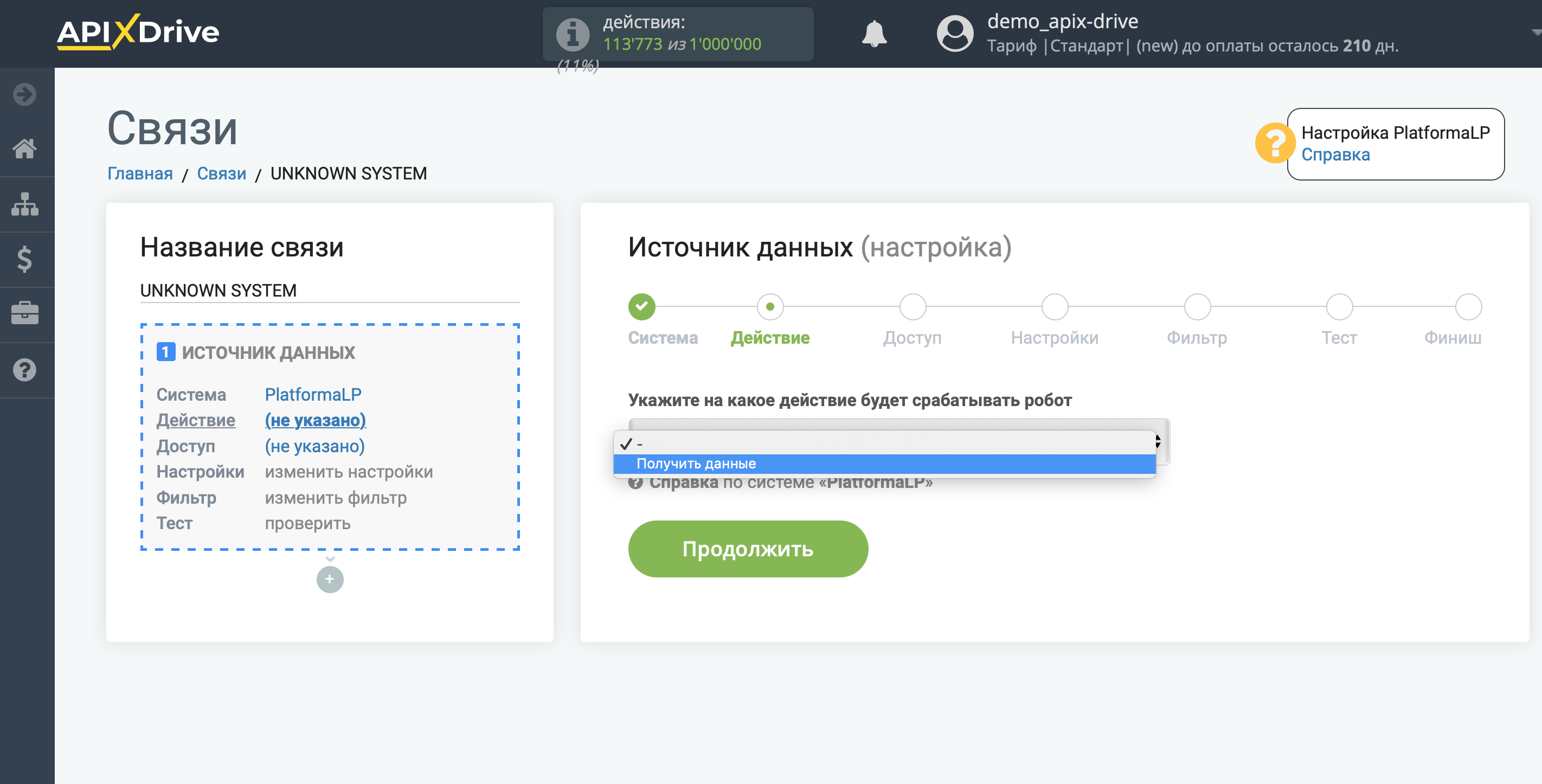The width and height of the screenshot is (1542, 784).
Task: Click action '(не указано)' link
Action: pyautogui.click(x=315, y=420)
